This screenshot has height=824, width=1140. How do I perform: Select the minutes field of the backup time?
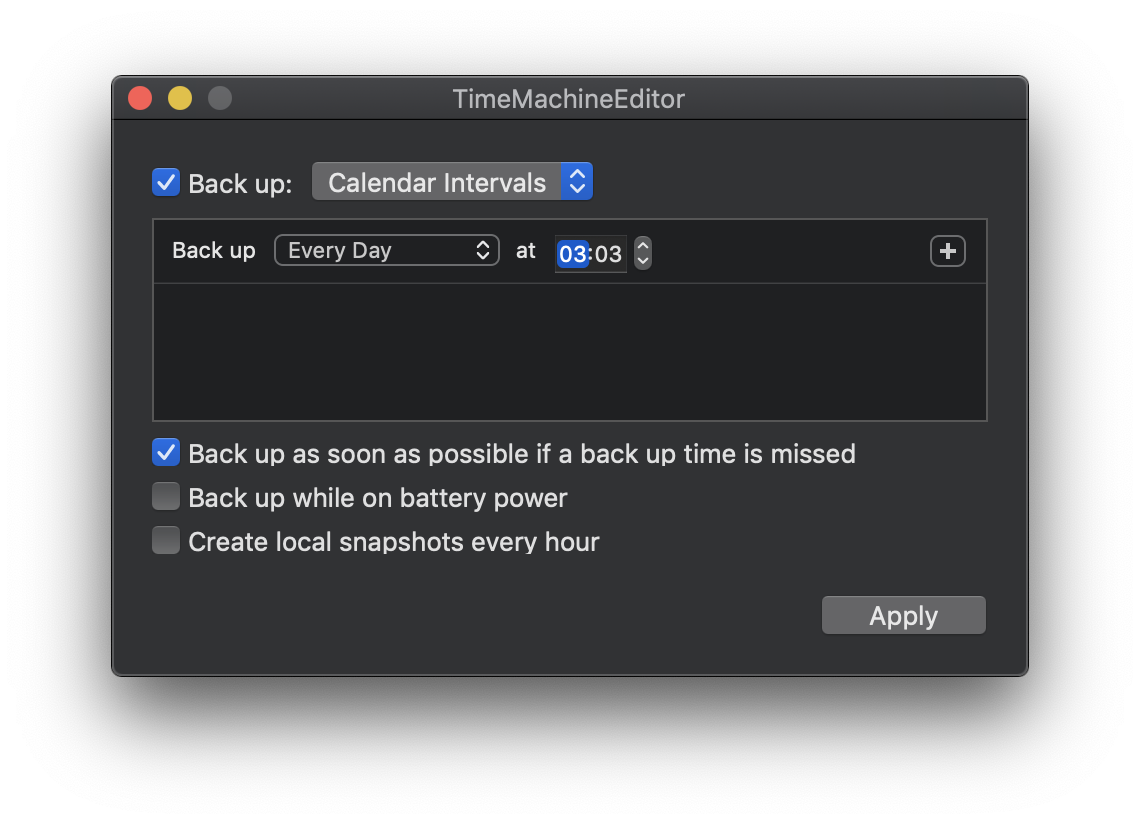coord(608,254)
